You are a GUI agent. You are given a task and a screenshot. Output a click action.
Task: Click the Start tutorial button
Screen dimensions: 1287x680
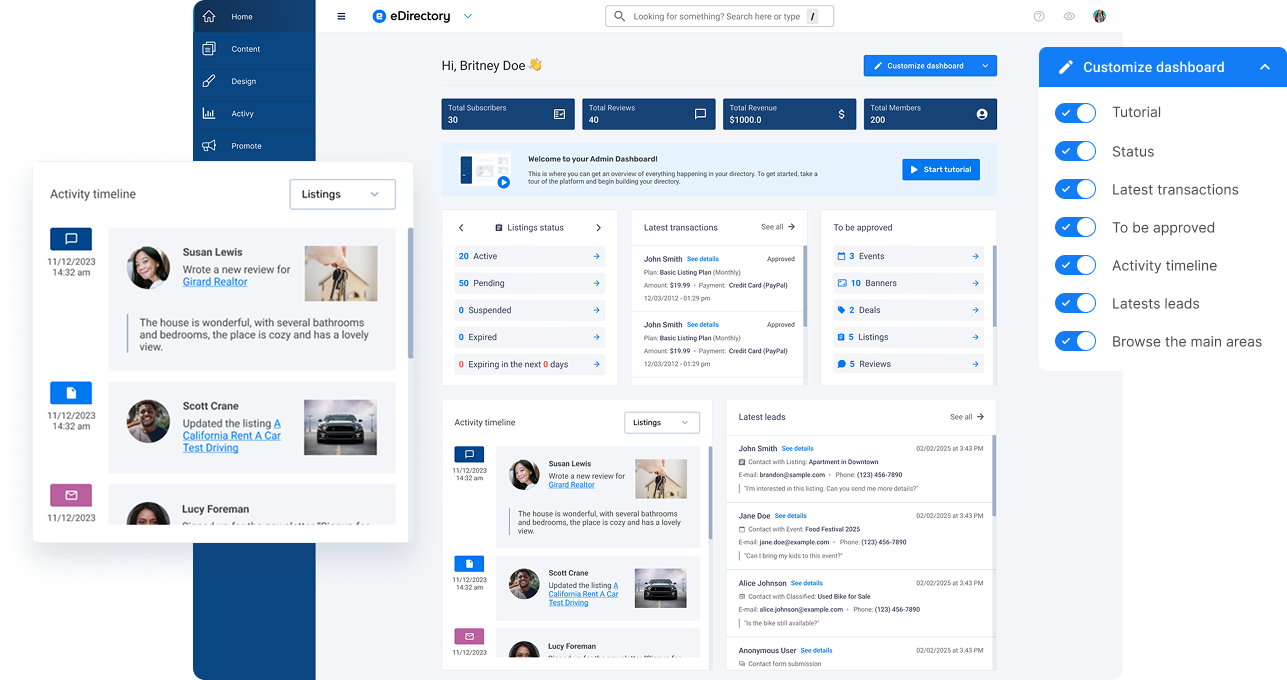940,170
